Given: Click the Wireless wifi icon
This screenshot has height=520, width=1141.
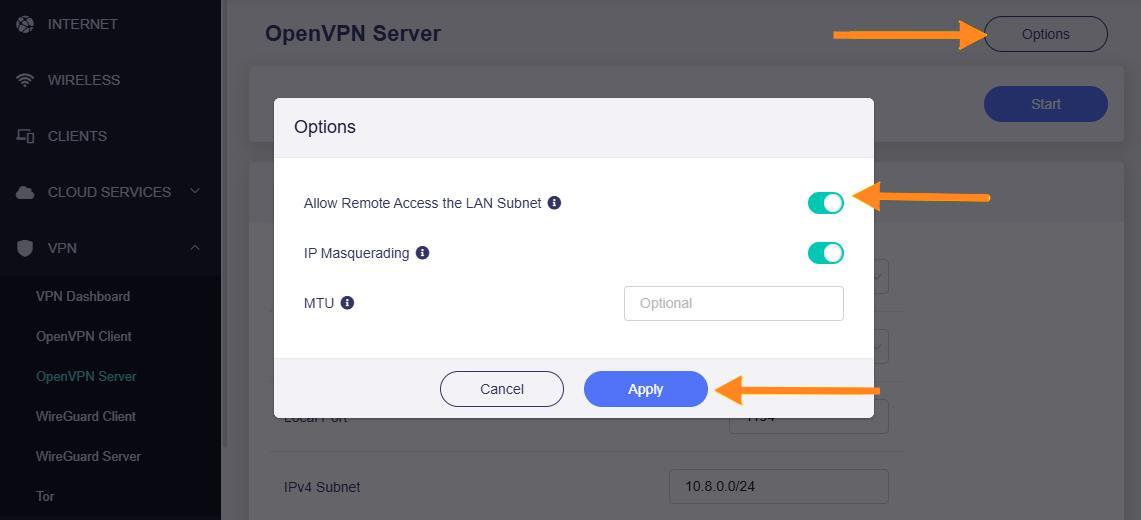Looking at the screenshot, I should (x=25, y=80).
